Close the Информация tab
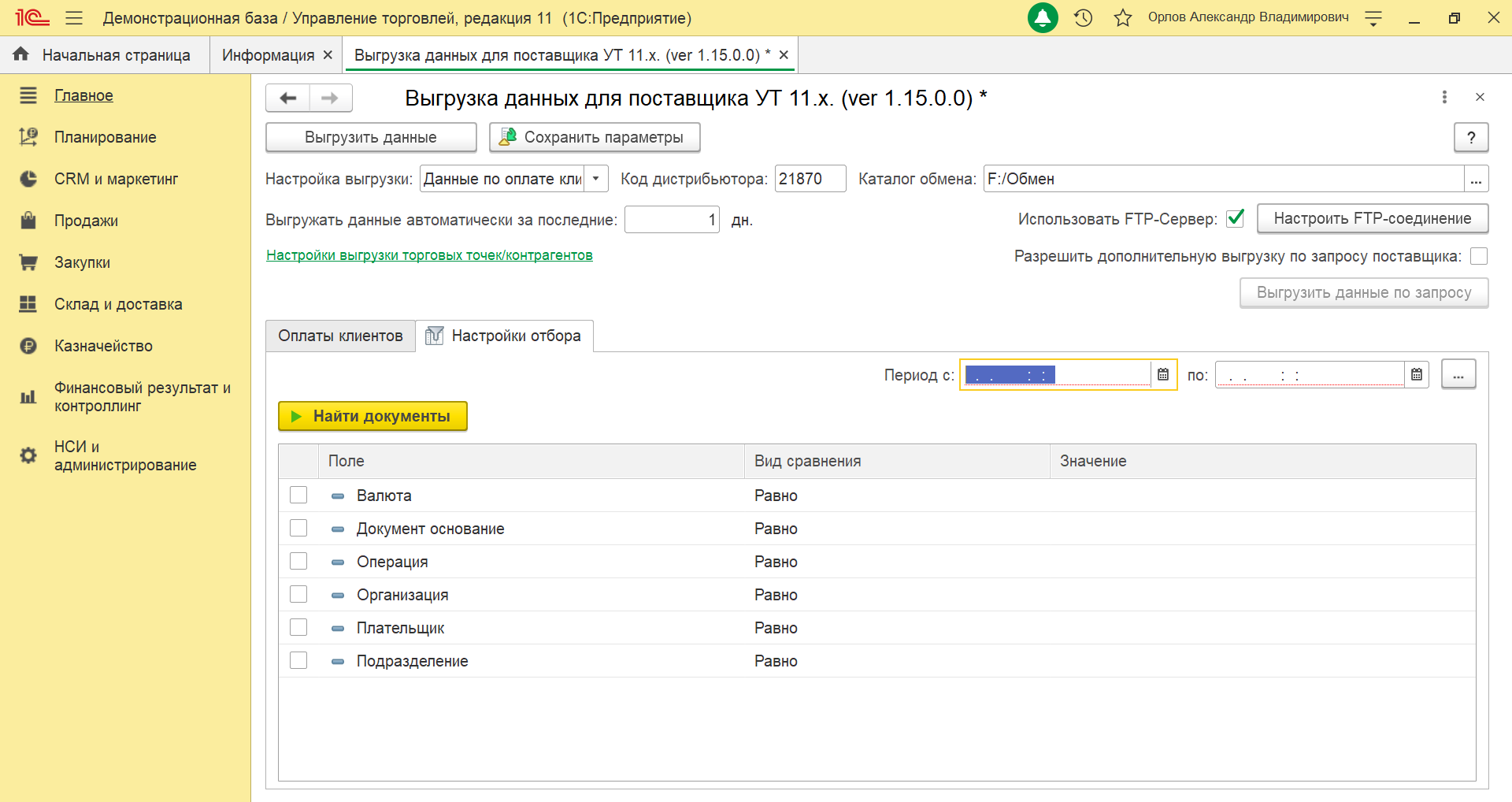Image resolution: width=1512 pixels, height=802 pixels. click(x=328, y=55)
